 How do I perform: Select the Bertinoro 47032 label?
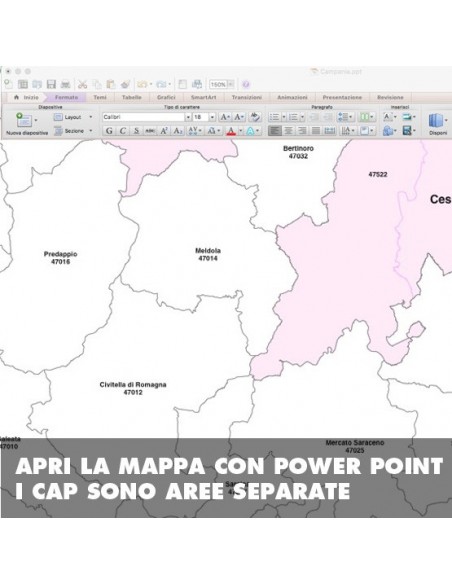(x=298, y=152)
